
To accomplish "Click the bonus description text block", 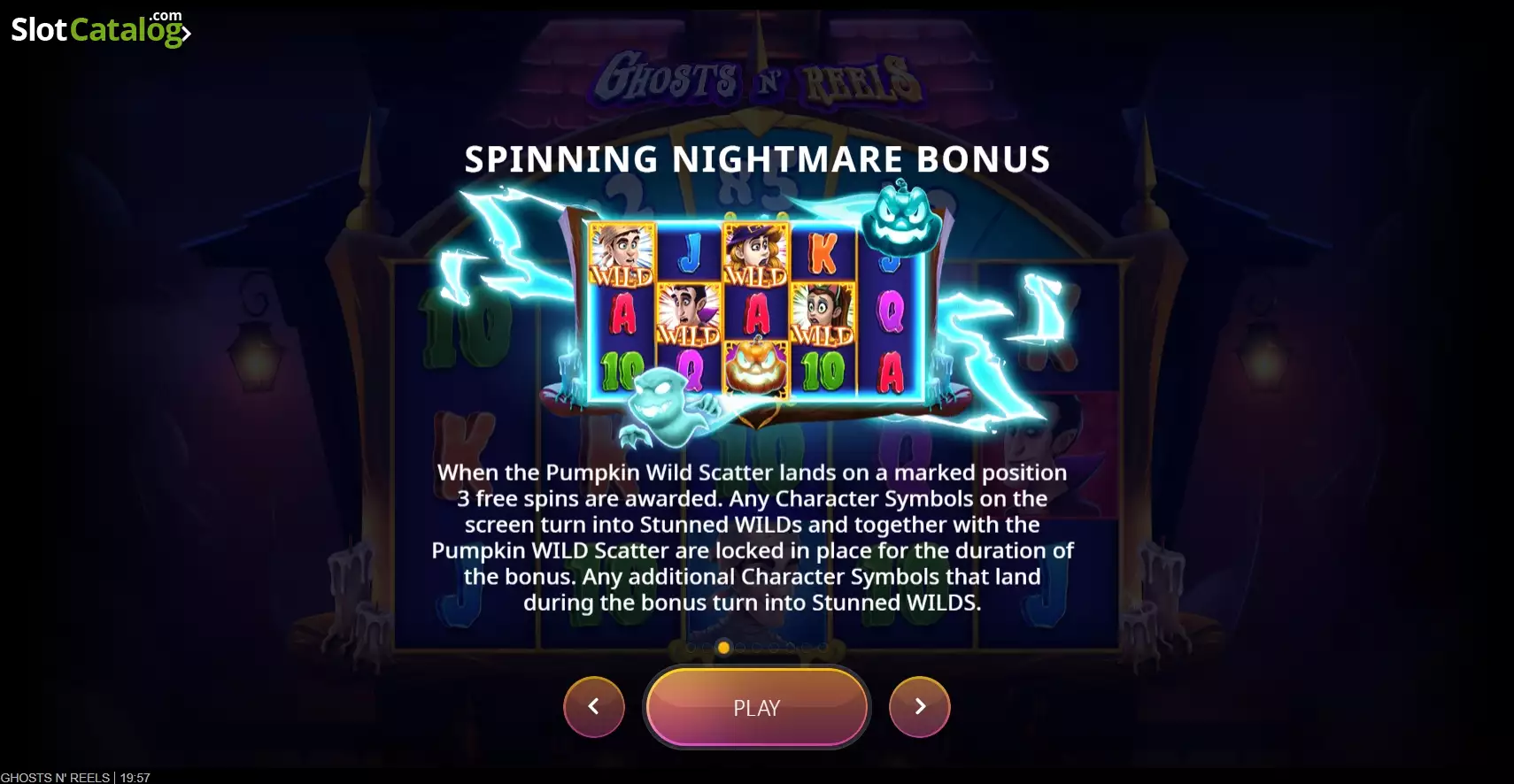I will tap(753, 537).
